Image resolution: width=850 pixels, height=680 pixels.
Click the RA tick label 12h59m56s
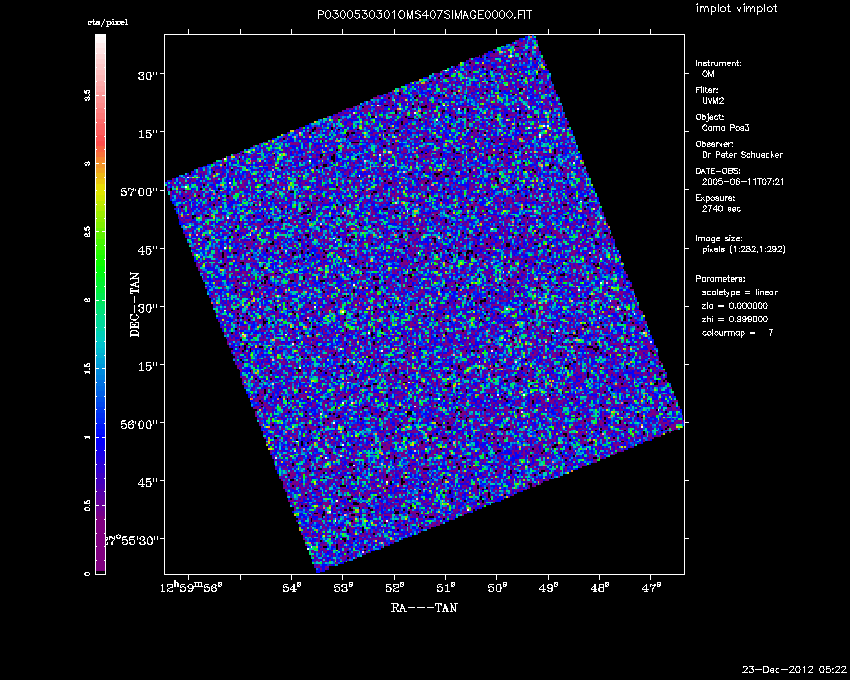[x=191, y=587]
